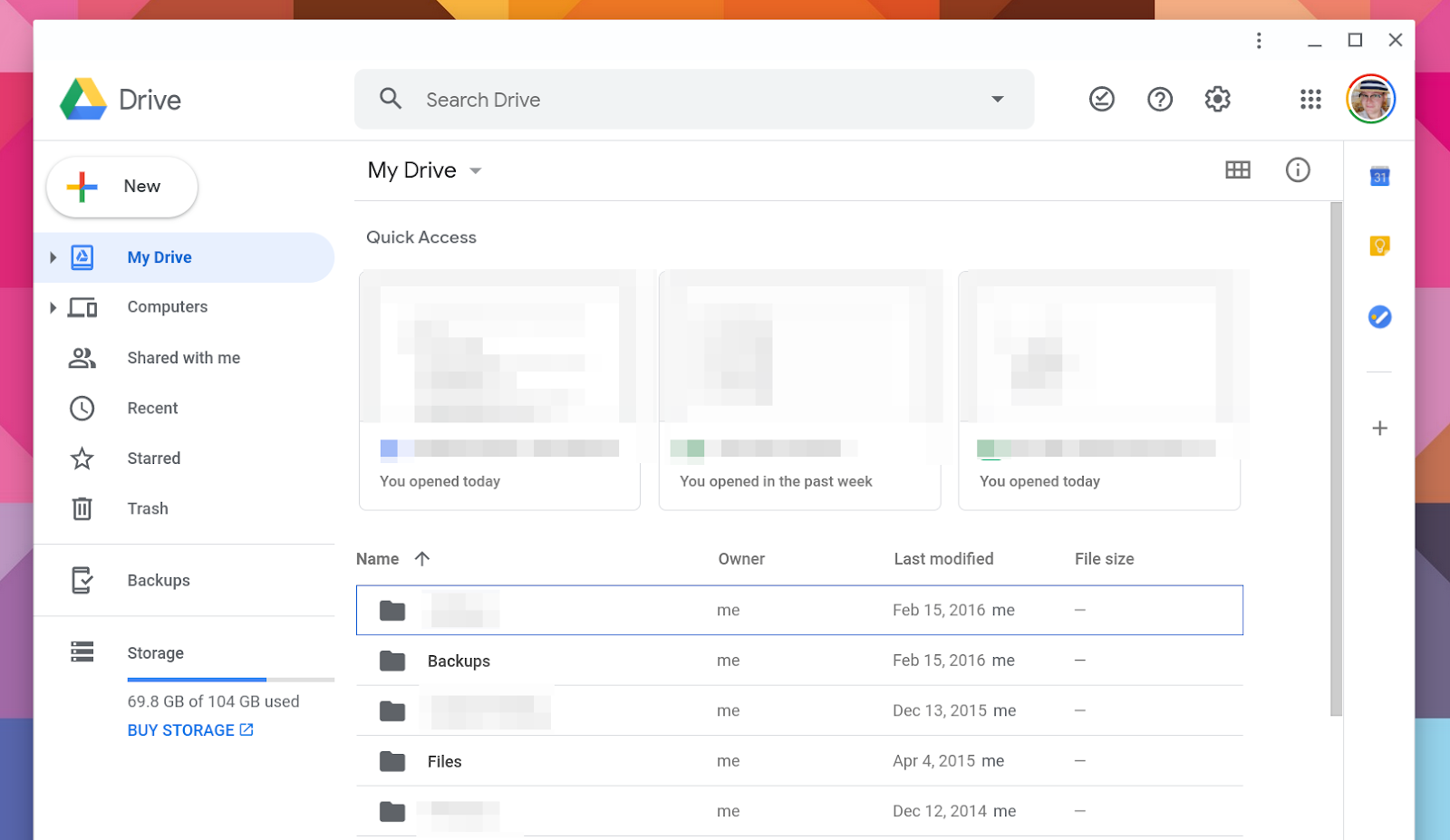This screenshot has width=1450, height=840.
Task: Click the help icon
Action: pos(1159,99)
